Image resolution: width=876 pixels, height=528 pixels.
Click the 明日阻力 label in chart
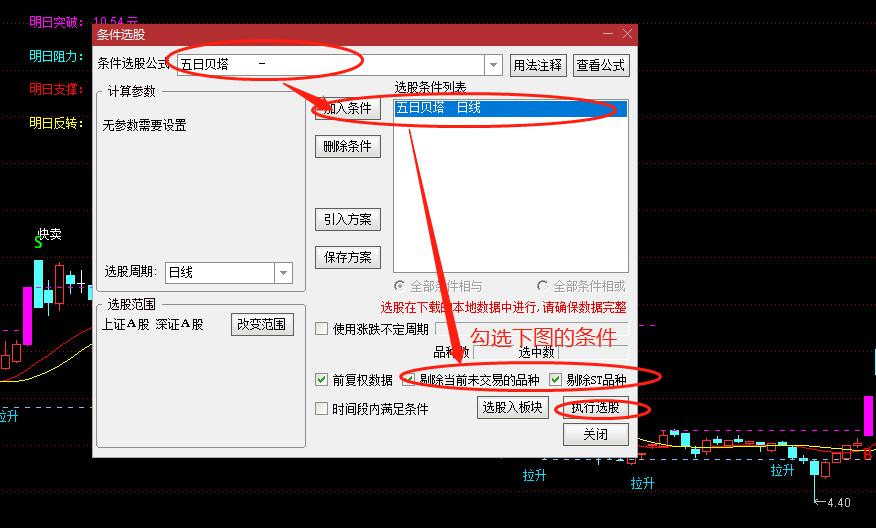tap(56, 56)
